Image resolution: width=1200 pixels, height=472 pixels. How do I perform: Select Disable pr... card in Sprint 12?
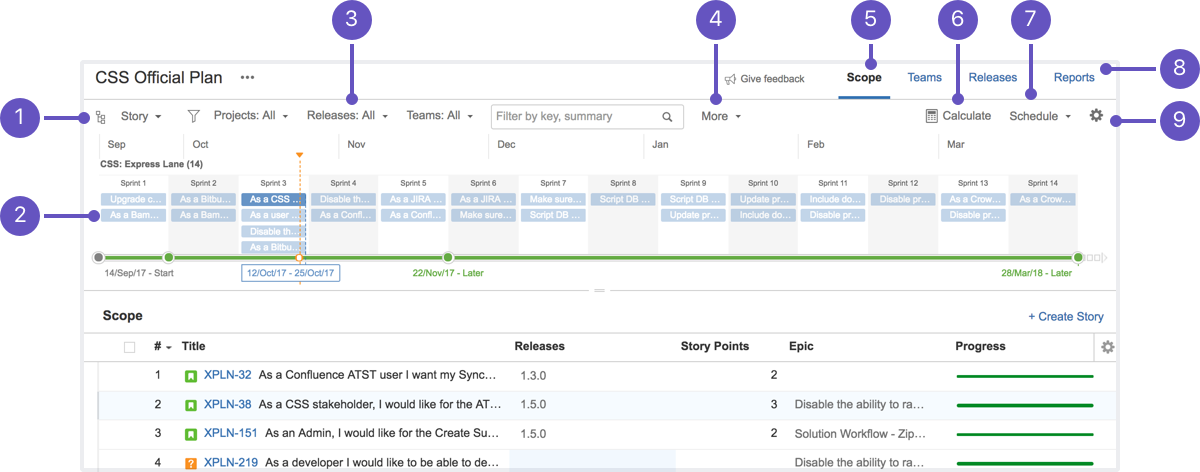tap(903, 199)
